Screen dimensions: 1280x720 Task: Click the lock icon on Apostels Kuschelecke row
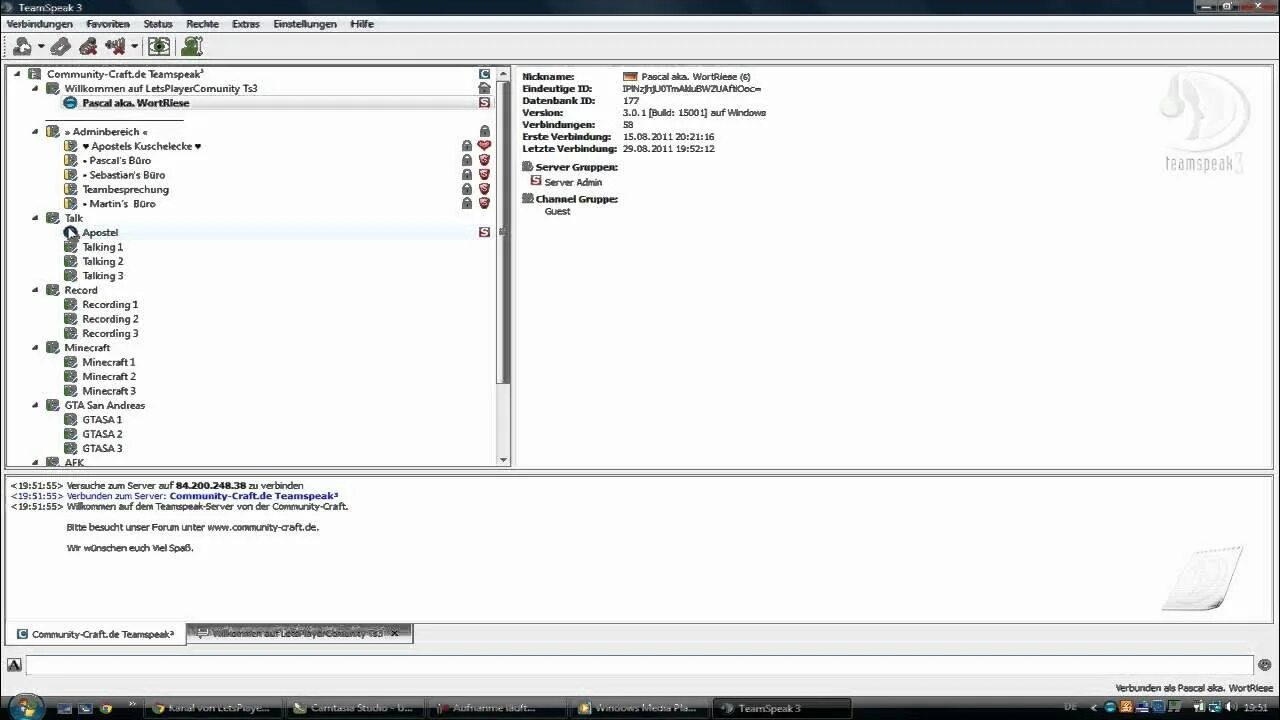(467, 146)
